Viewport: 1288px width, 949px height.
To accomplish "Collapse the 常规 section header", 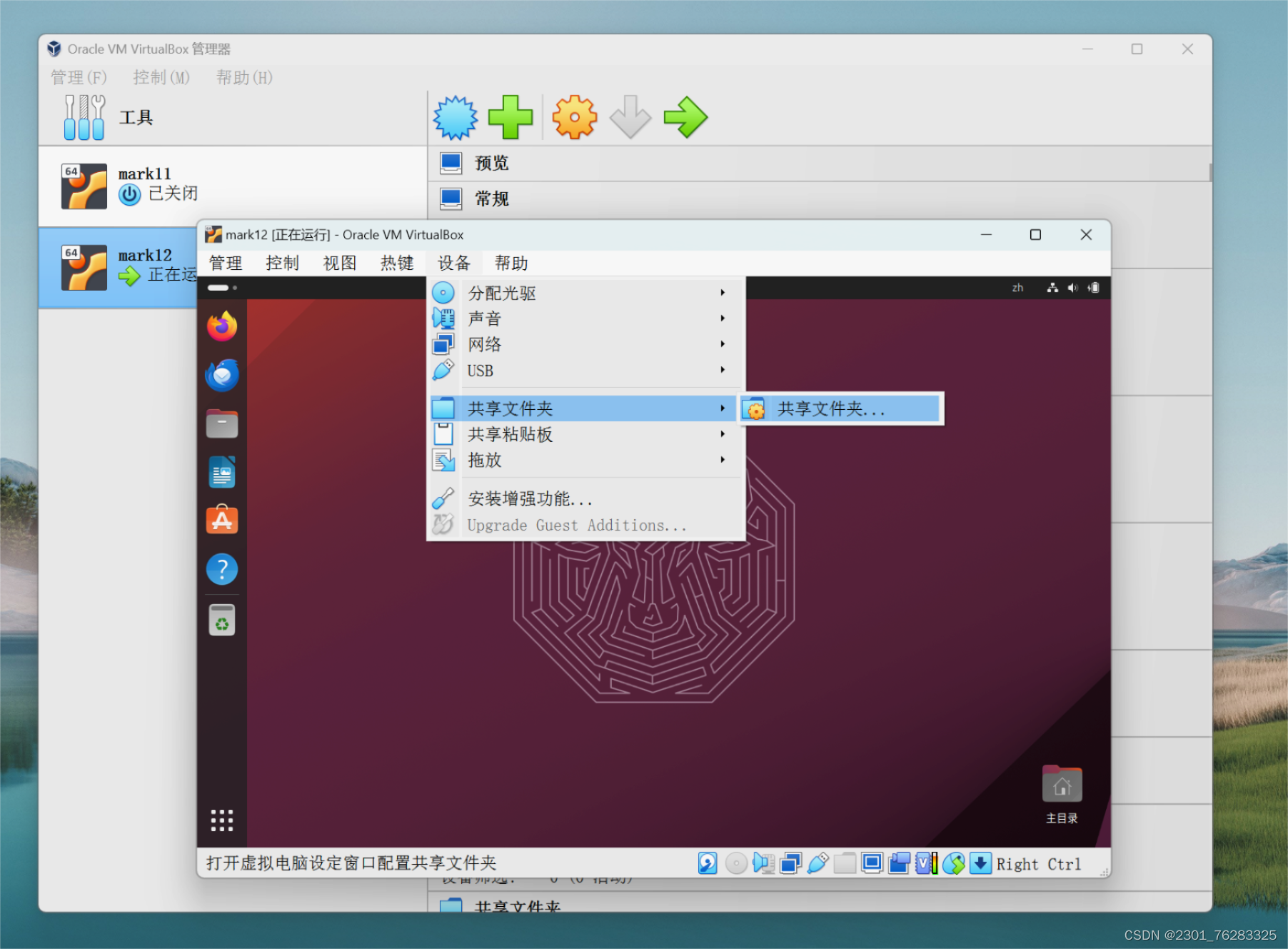I will coord(819,199).
